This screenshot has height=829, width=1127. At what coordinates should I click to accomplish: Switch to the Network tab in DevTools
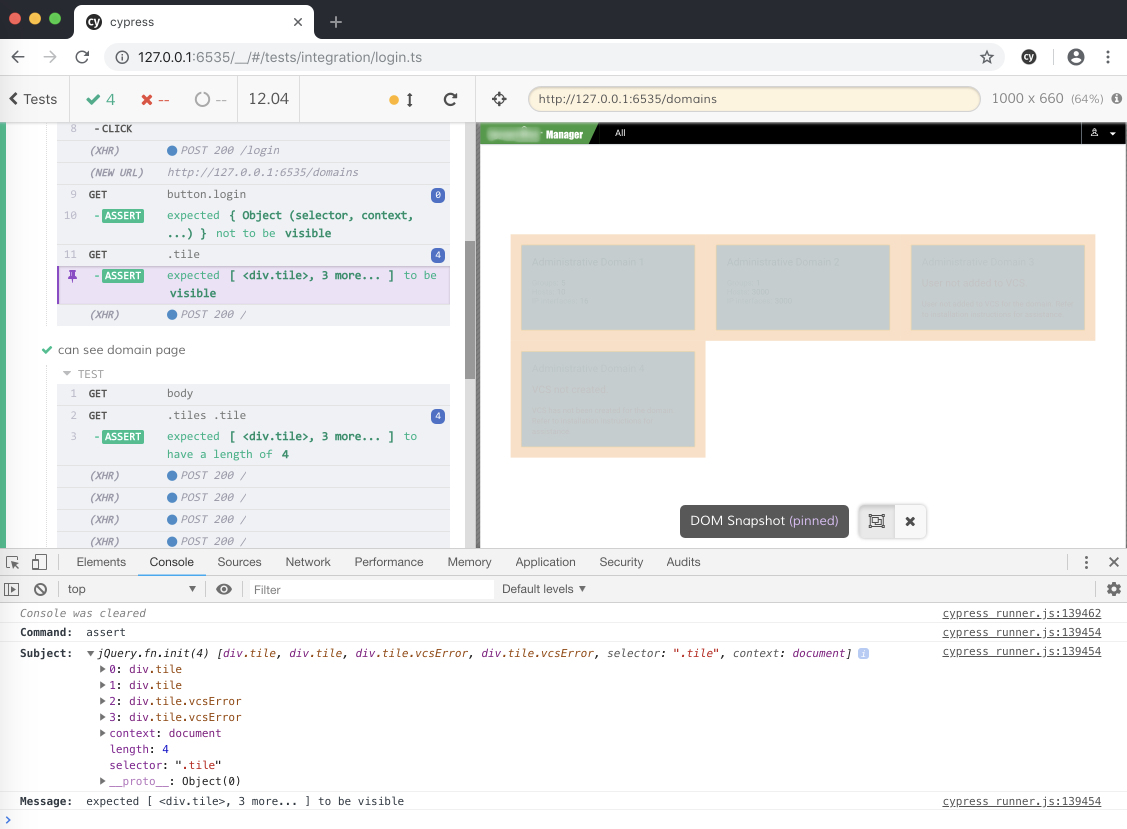[308, 562]
